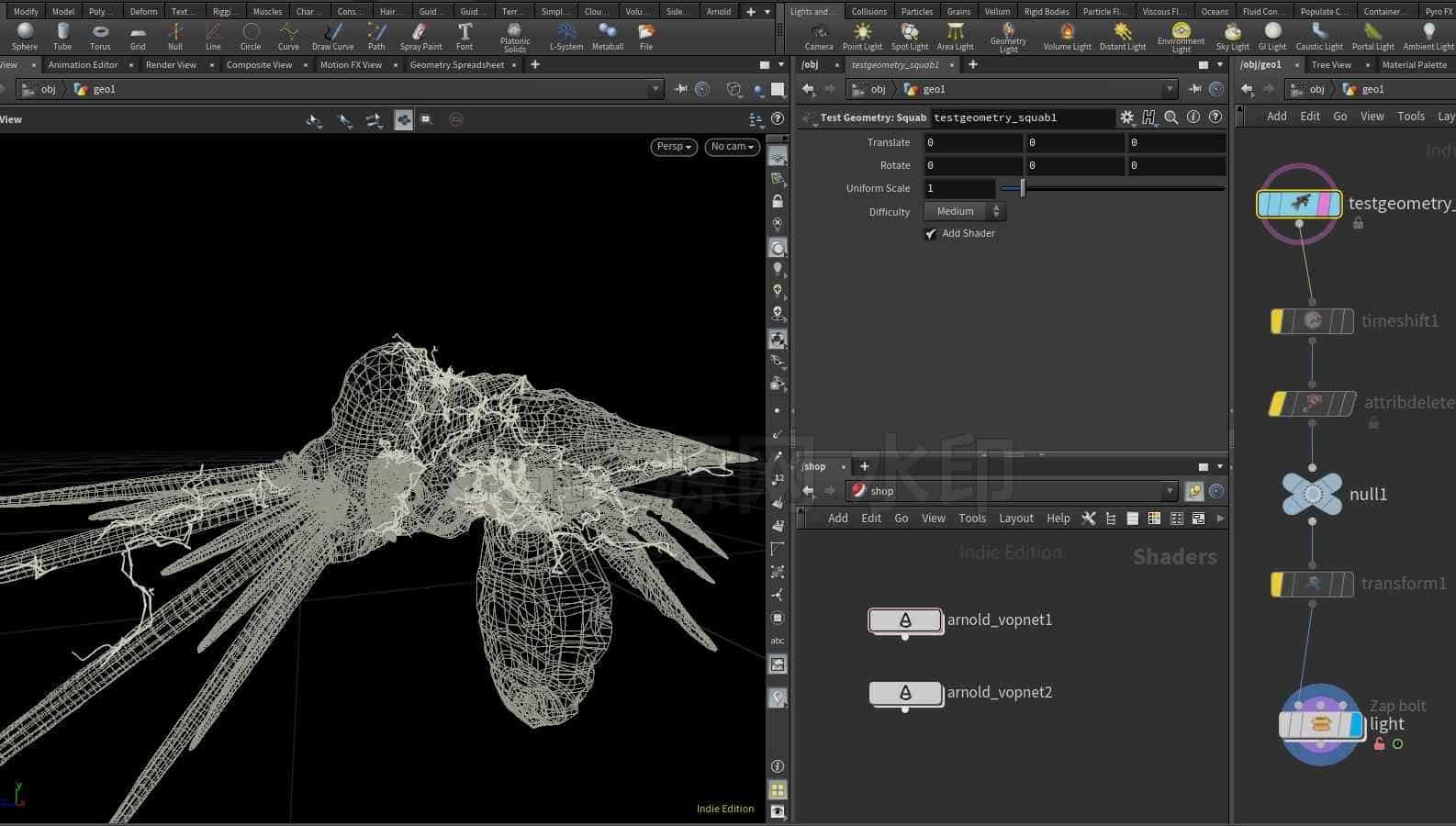The width and height of the screenshot is (1456, 826).
Task: Switch to the Material Palette tab
Action: (1414, 65)
